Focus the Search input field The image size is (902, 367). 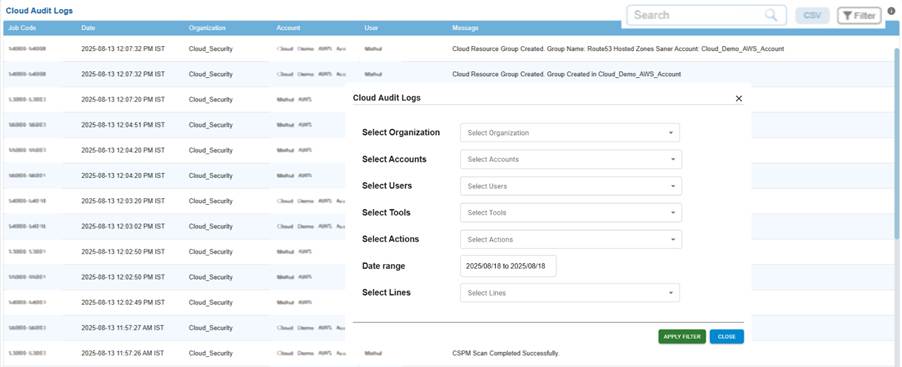(x=706, y=16)
